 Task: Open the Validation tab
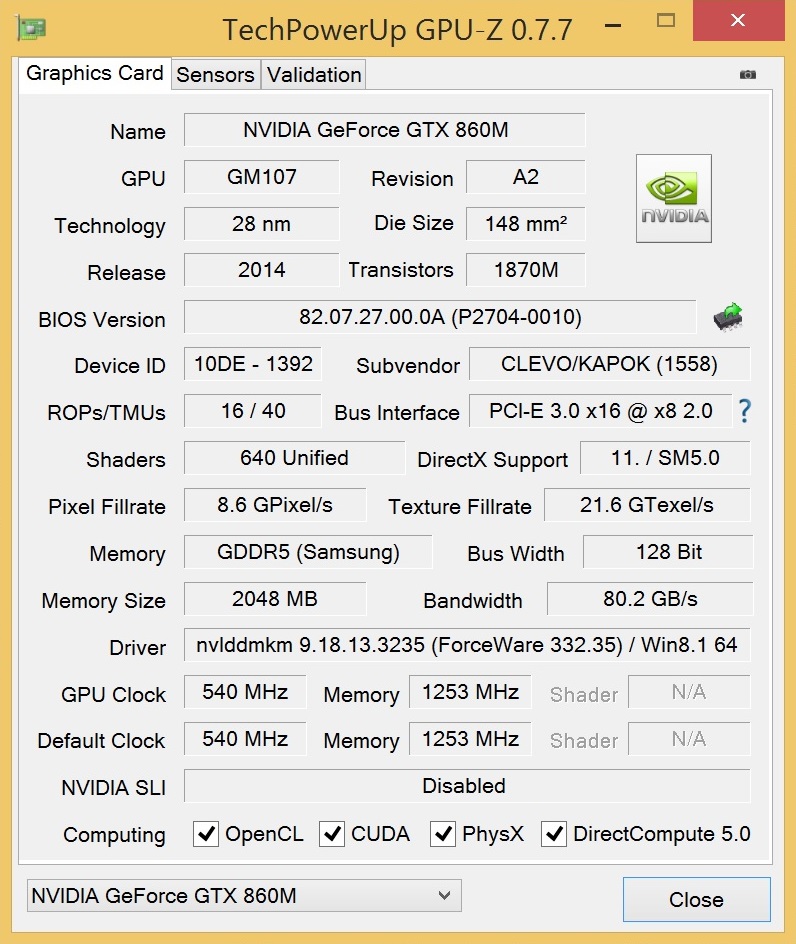point(314,75)
